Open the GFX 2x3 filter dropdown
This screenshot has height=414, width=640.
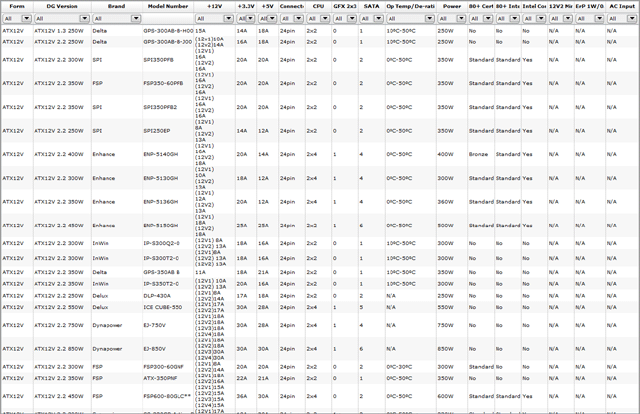pyautogui.click(x=345, y=18)
